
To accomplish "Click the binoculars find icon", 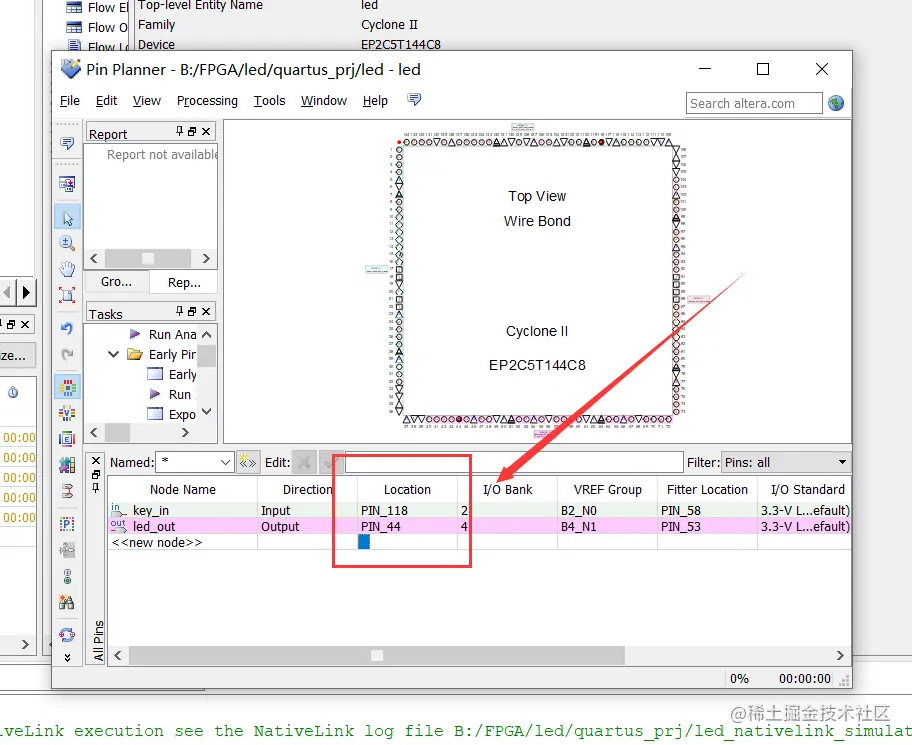I will click(x=67, y=602).
